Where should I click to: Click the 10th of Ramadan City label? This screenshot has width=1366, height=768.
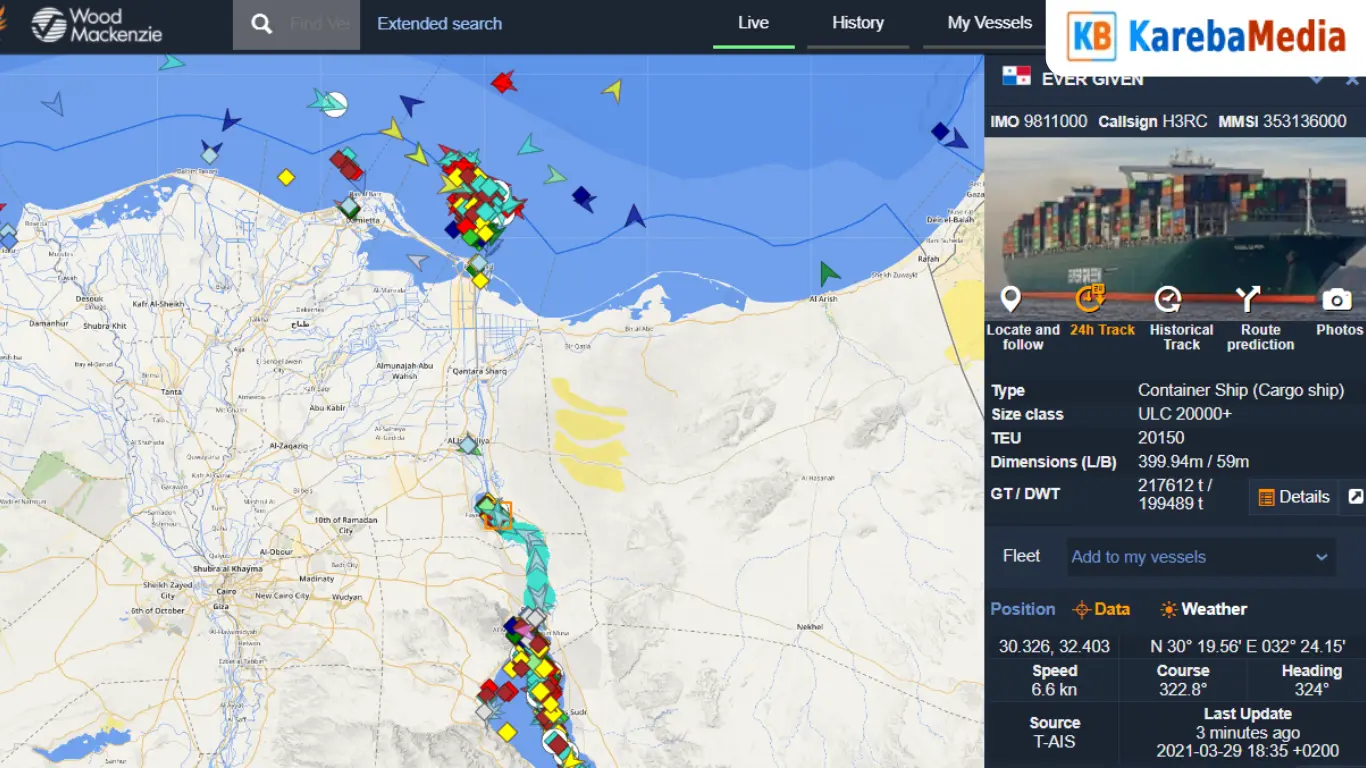pyautogui.click(x=346, y=525)
